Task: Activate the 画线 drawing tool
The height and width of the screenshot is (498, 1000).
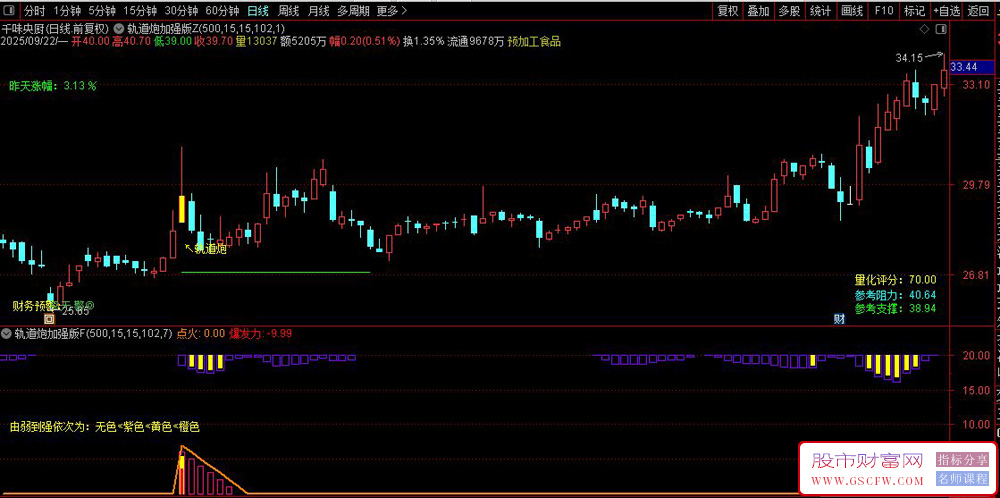Action: pyautogui.click(x=852, y=10)
